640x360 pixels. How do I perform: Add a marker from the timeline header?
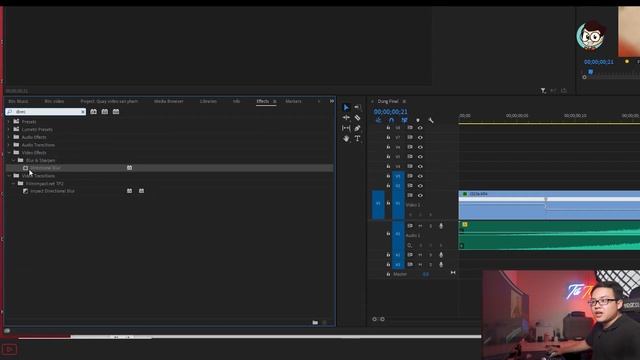(418, 120)
